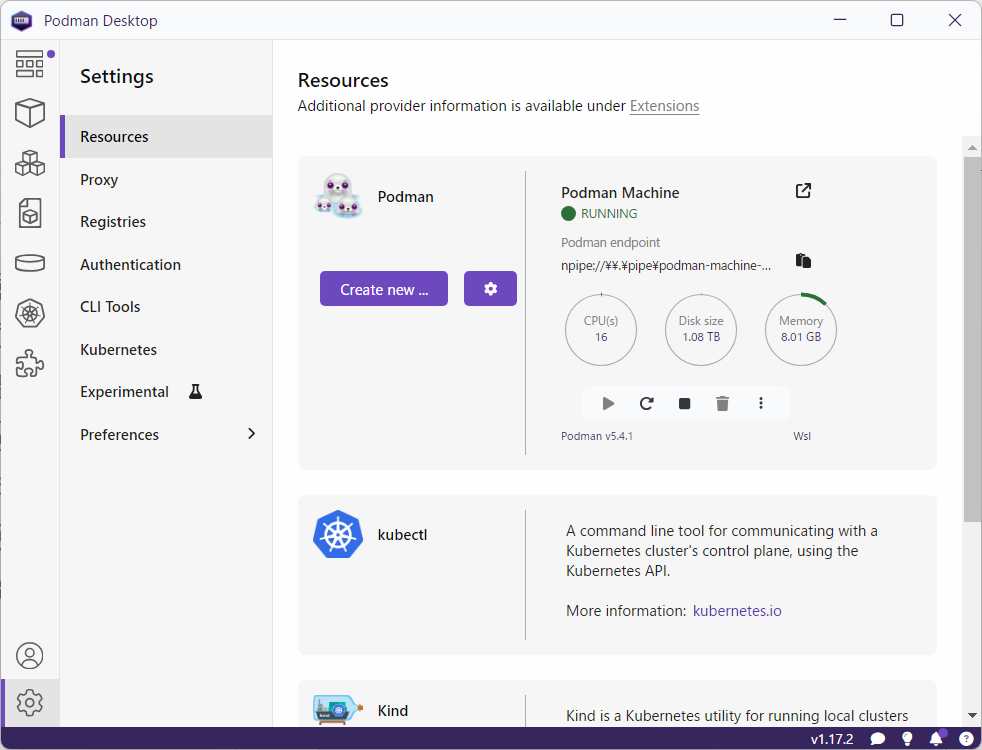Screen dimensions: 982x750
Task: Stop the running Podman Machine
Action: (x=685, y=404)
